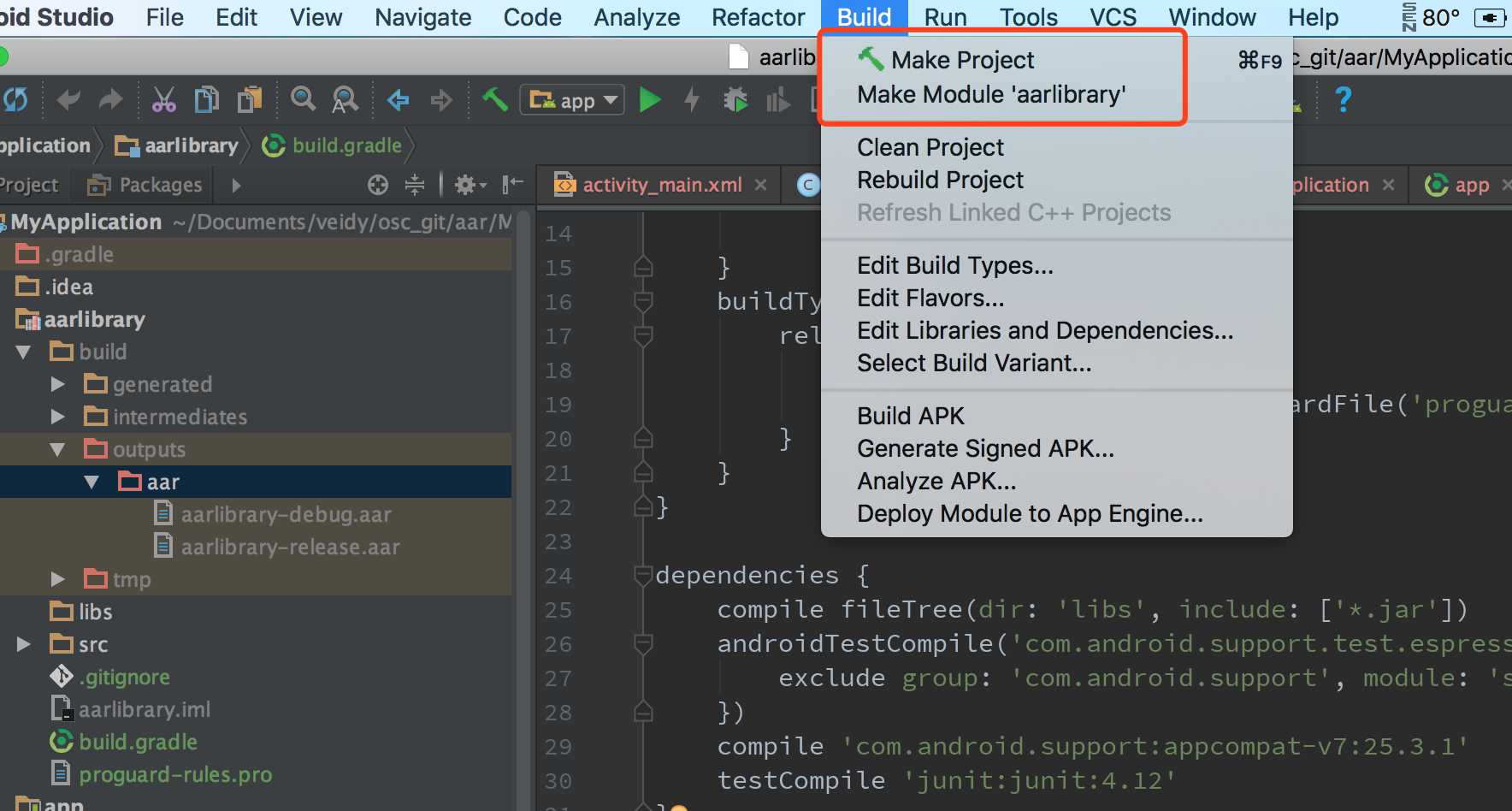Click the 80° temperature status in menu bar
Image resolution: width=1512 pixels, height=811 pixels.
[1440, 17]
